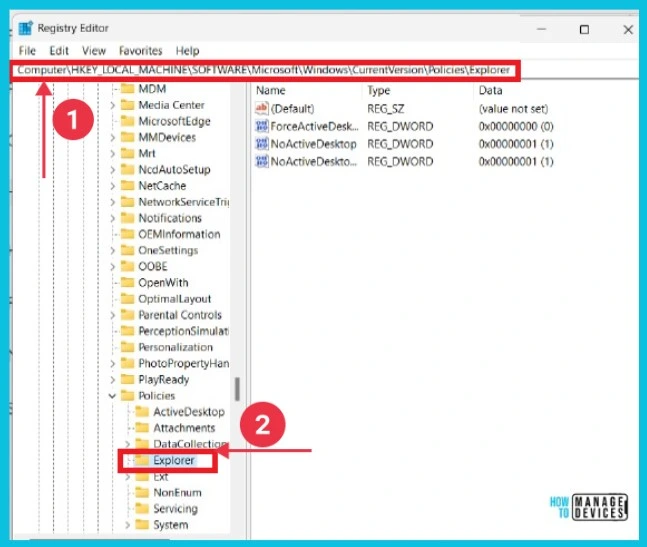Click the (value not set) data cell
The height and width of the screenshot is (547, 647).
click(513, 109)
